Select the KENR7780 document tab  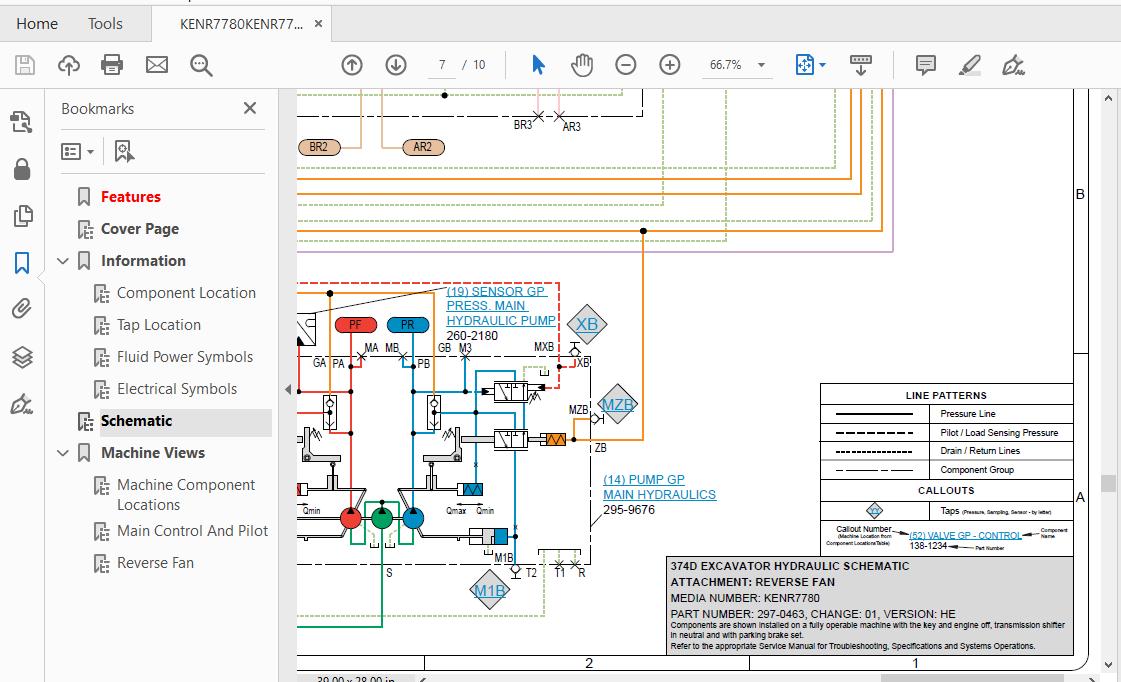coord(241,24)
